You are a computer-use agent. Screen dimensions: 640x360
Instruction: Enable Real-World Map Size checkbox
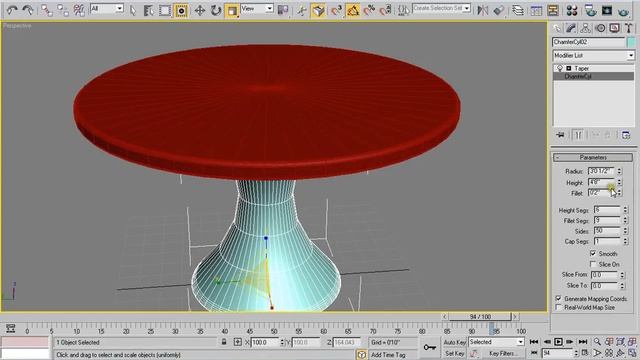[x=558, y=307]
